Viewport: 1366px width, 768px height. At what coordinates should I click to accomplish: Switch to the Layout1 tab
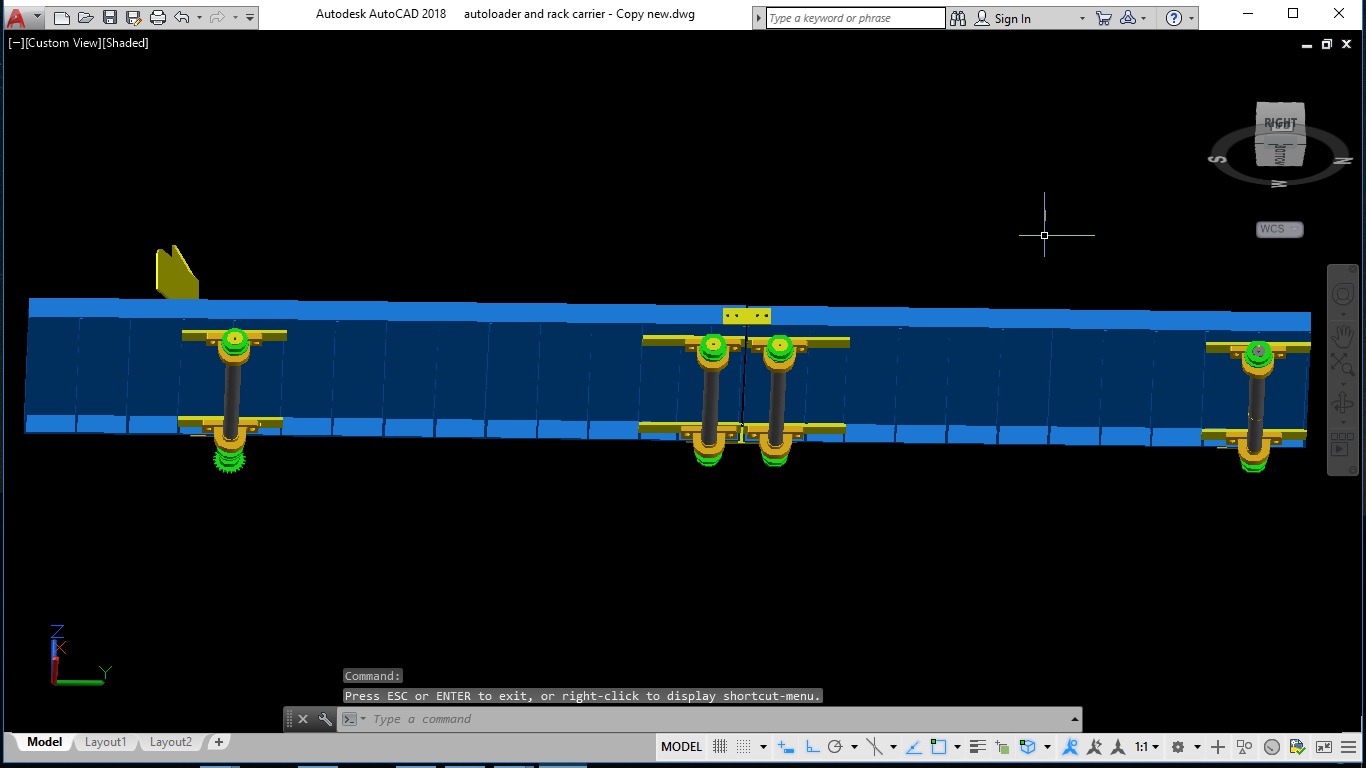pyautogui.click(x=105, y=742)
